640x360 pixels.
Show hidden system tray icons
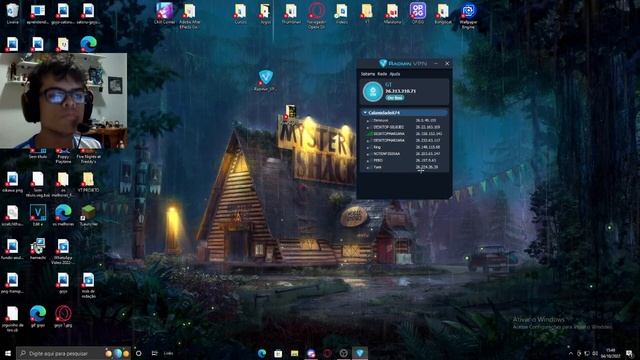click(x=571, y=353)
